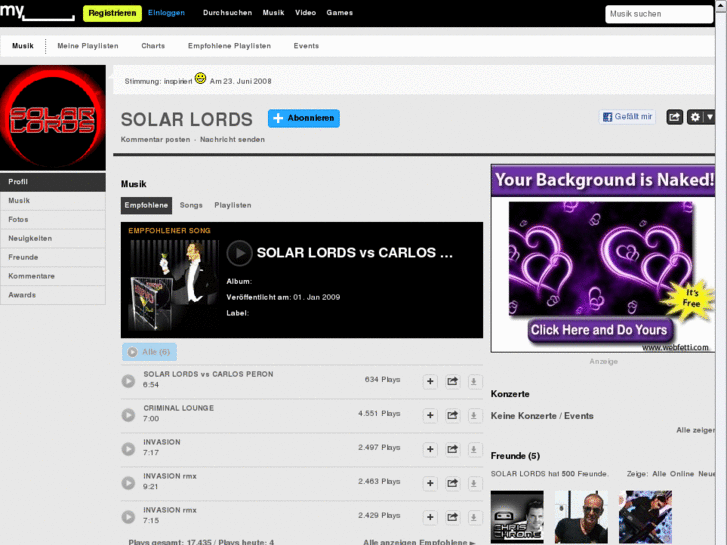Download INVASION rmx 9:21 track
727x545 pixels.
pos(474,483)
